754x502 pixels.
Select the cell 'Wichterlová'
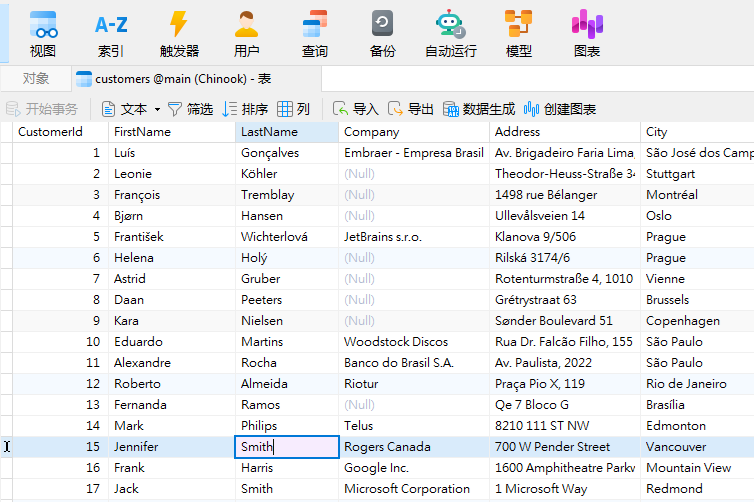coord(287,237)
